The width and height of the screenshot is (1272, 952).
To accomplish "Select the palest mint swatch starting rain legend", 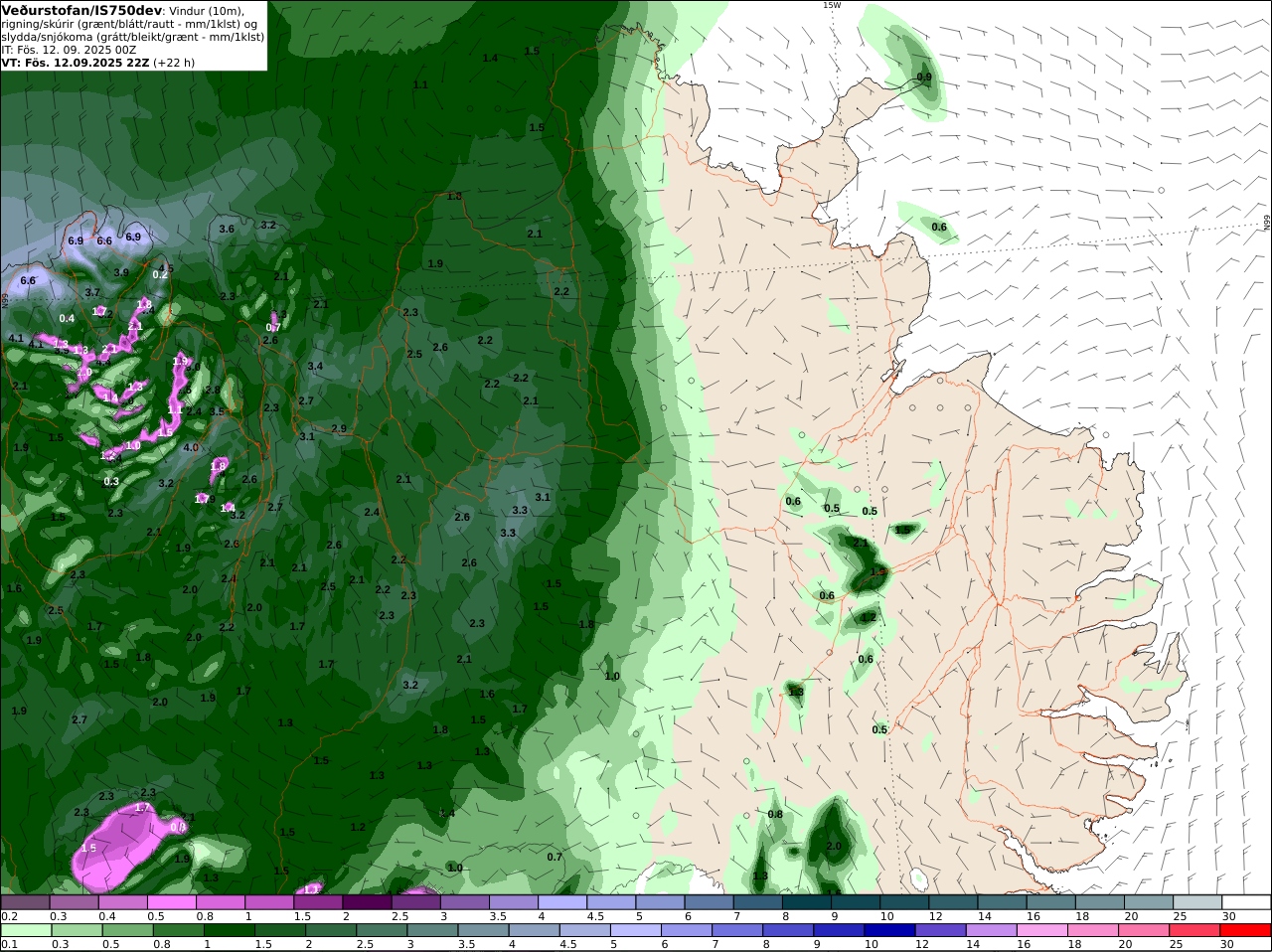I will 25,931.
